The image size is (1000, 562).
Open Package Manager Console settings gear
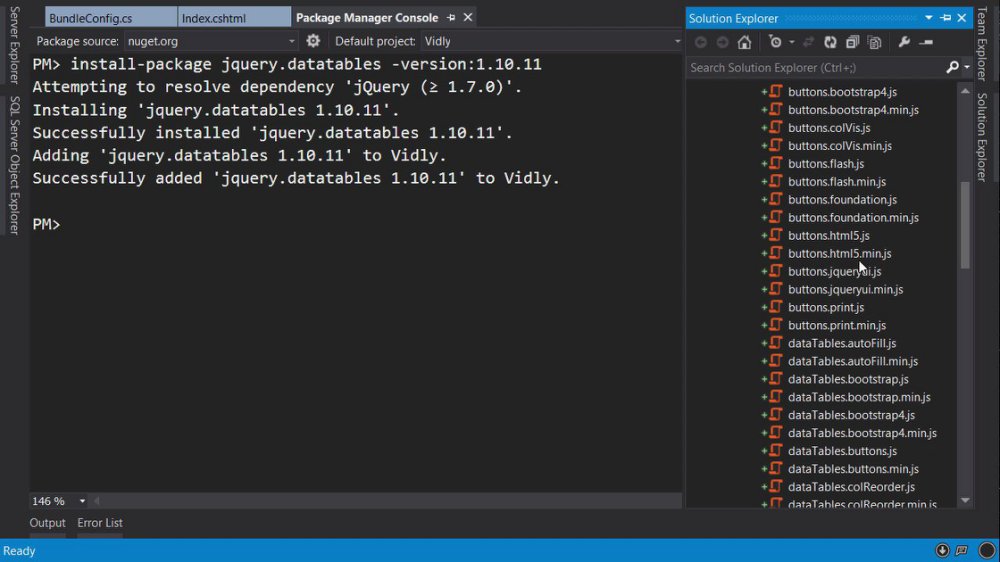click(x=312, y=41)
